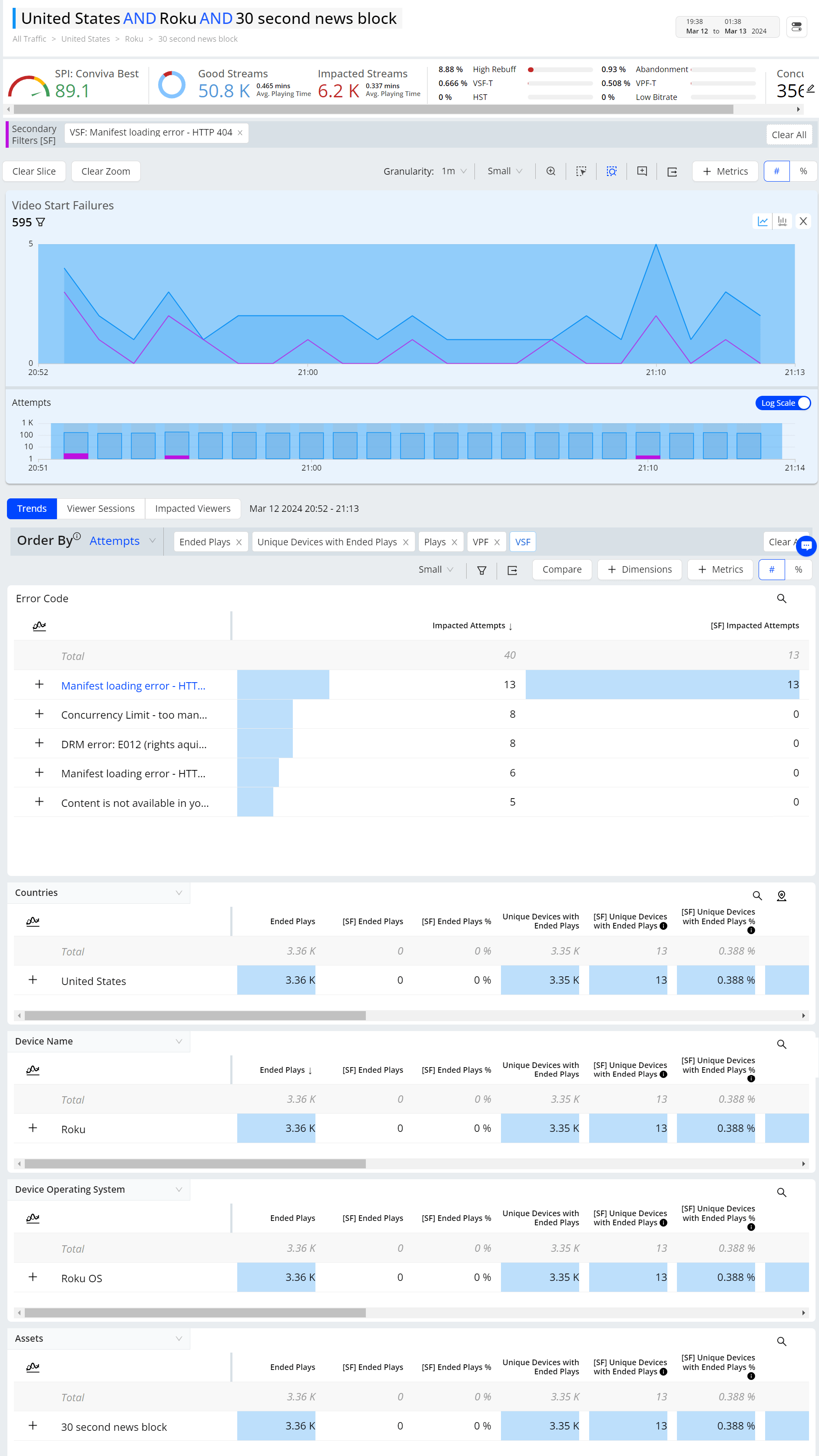Screen dimensions: 819x1456
Task: Search within the Device Name table
Action: tap(782, 1045)
